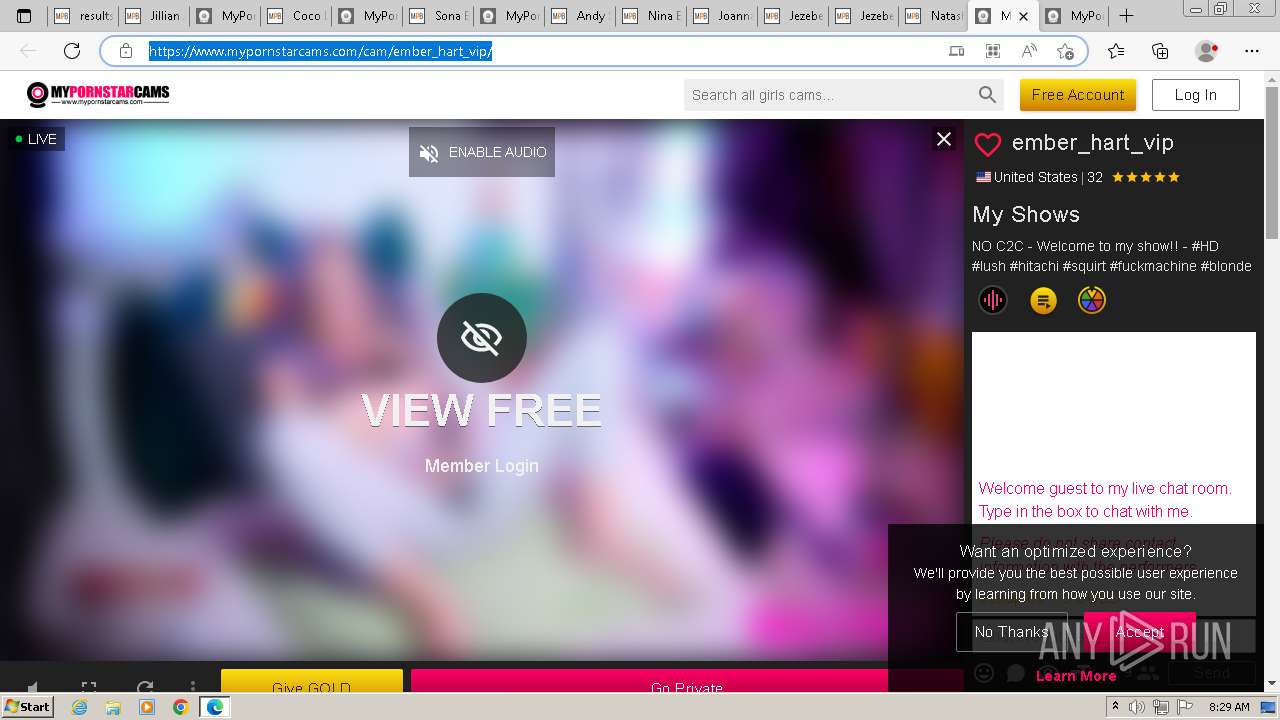Open the Favorites list in the browser toolbar
The height and width of the screenshot is (720, 1280).
1116,51
